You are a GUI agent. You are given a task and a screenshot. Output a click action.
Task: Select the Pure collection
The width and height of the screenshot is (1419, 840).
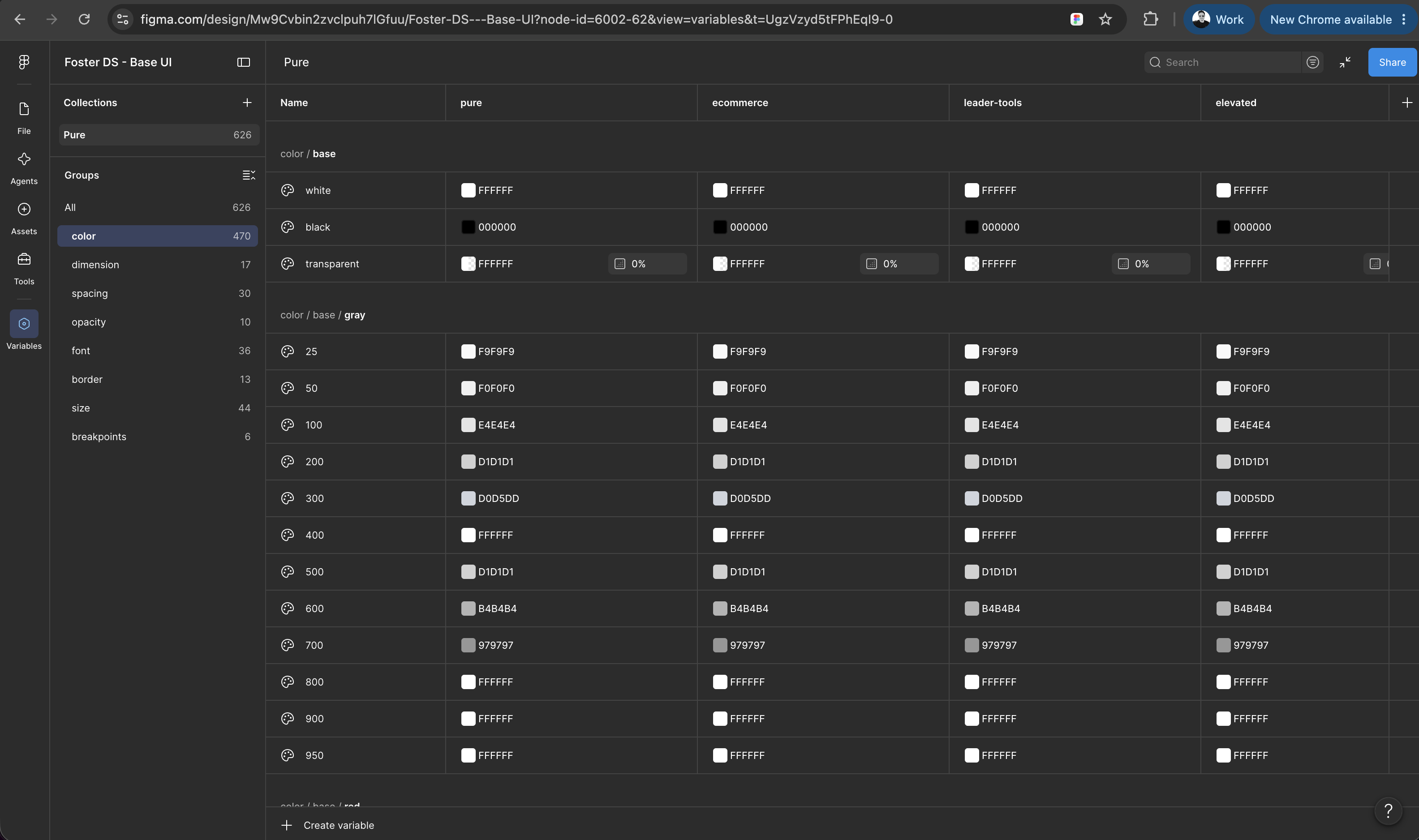point(159,135)
